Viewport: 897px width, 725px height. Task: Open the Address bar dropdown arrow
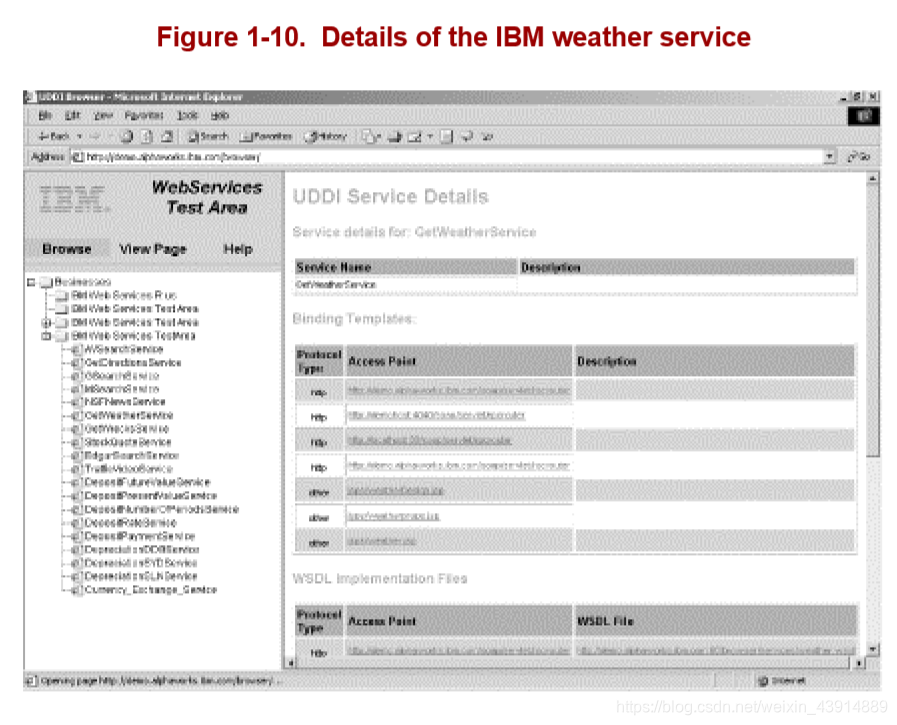coord(830,156)
